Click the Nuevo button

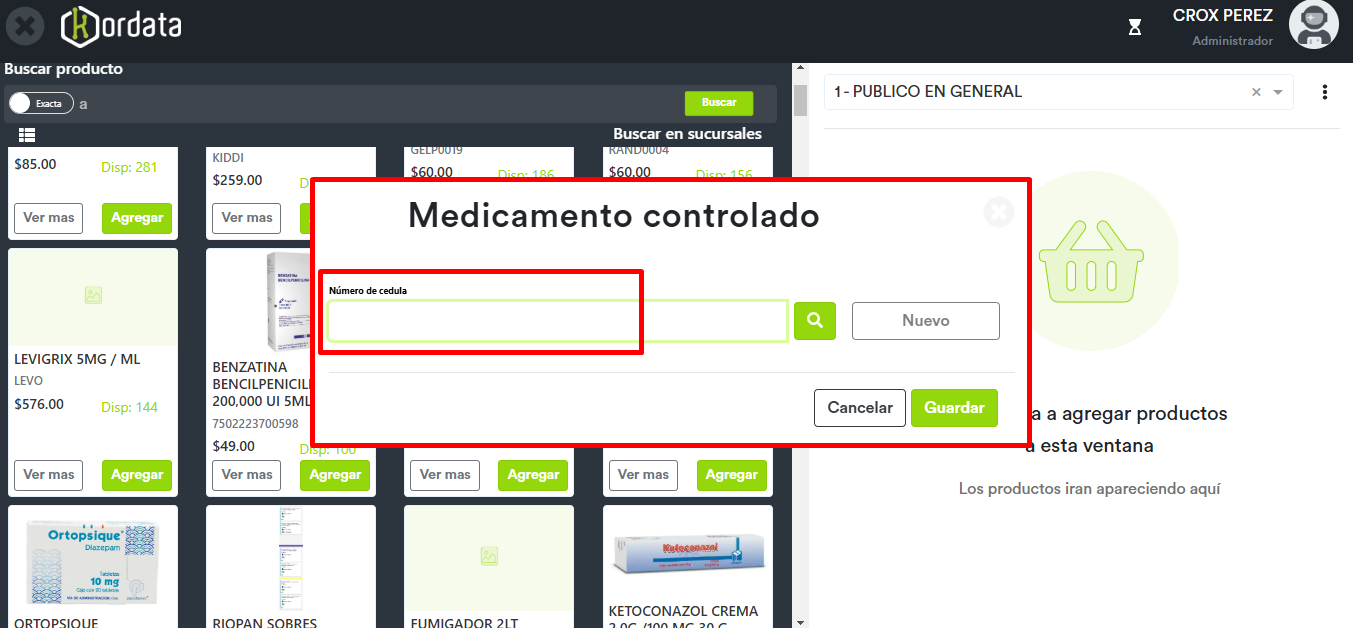click(925, 321)
